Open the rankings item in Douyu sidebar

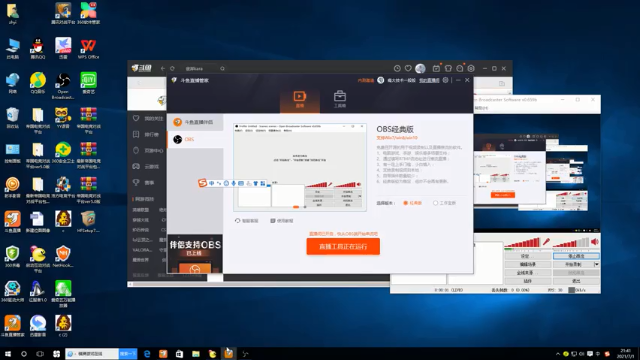147,134
